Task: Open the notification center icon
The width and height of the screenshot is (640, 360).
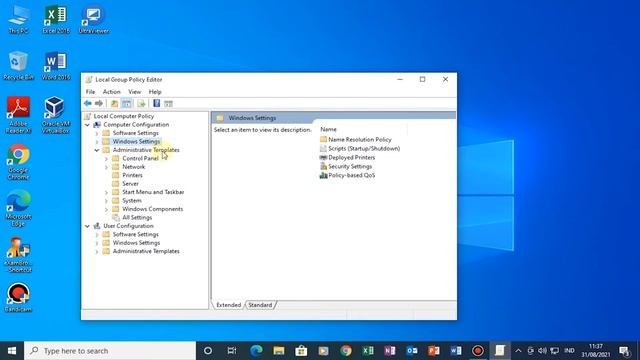Action: pyautogui.click(x=624, y=351)
